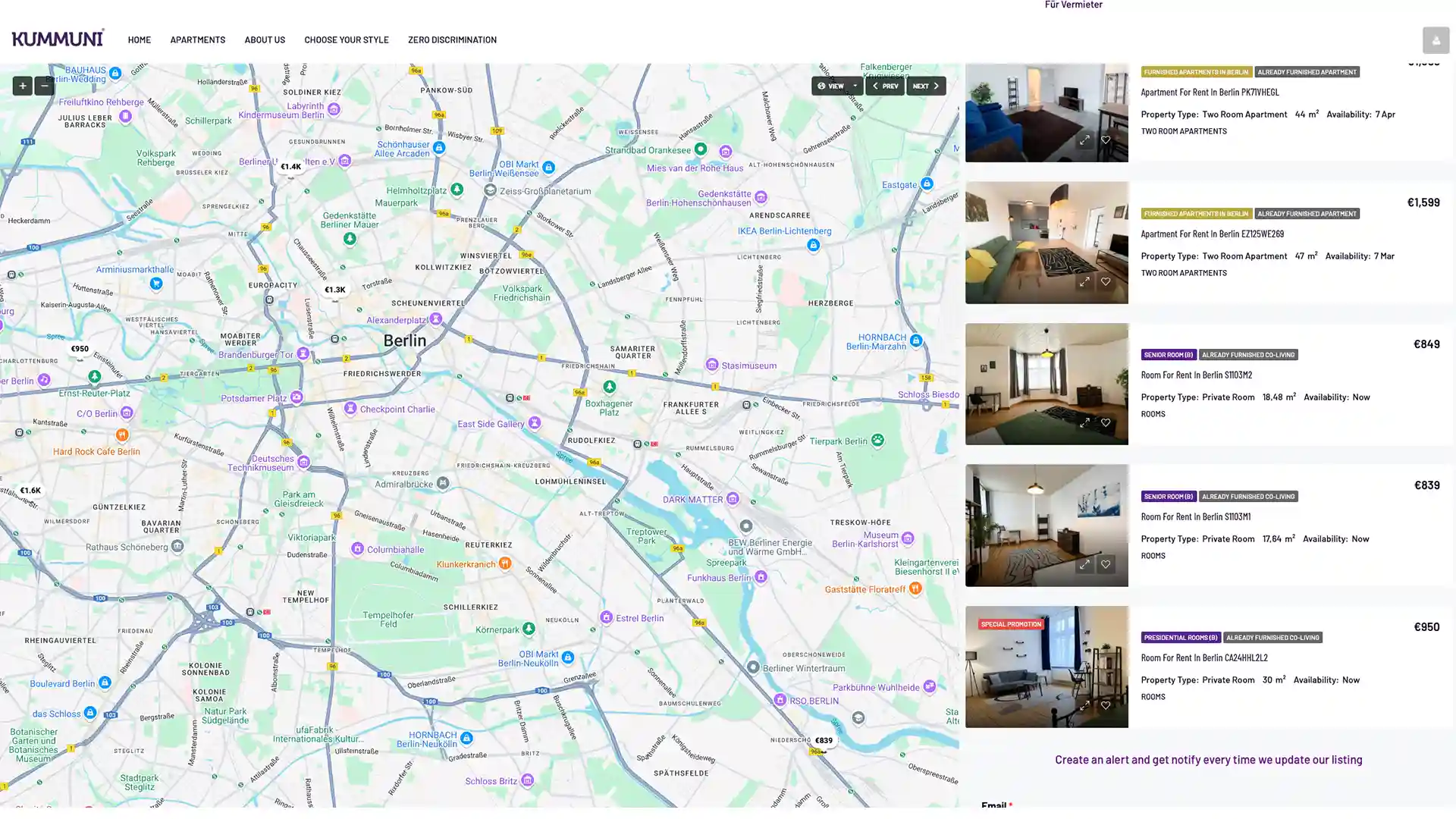This screenshot has height=819, width=1456.
Task: Click Checkpoint Charlie marker on the map
Action: (x=350, y=409)
